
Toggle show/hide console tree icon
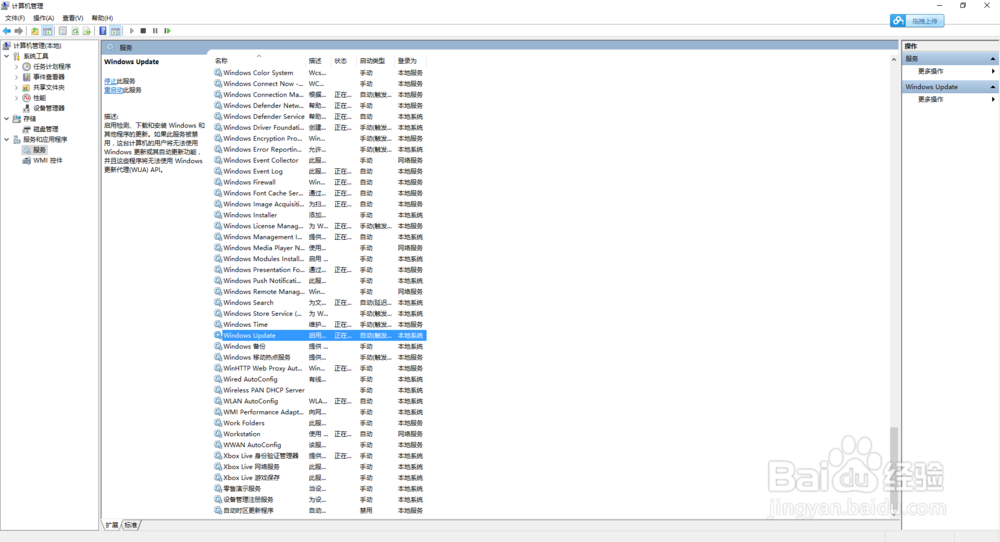pos(47,31)
